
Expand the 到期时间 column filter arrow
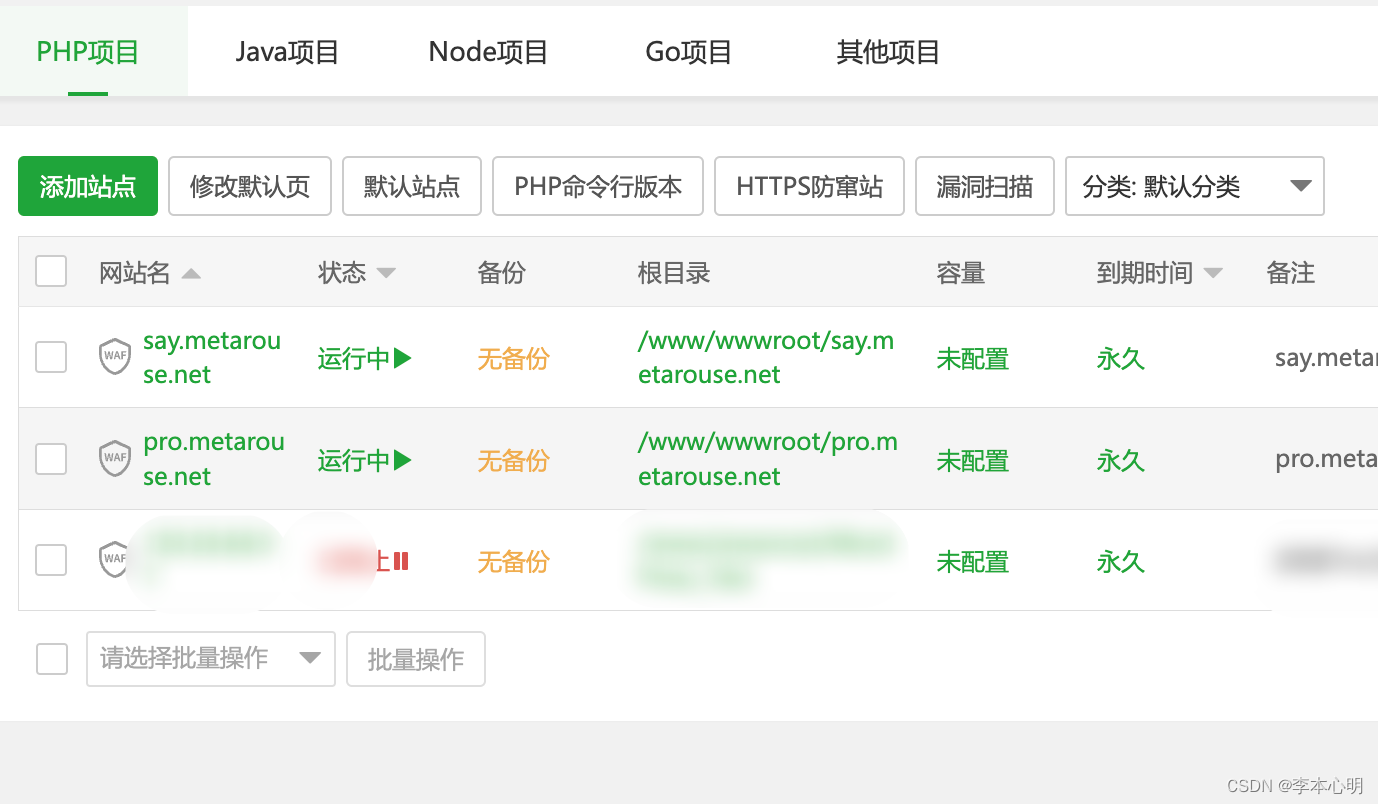pos(1213,274)
